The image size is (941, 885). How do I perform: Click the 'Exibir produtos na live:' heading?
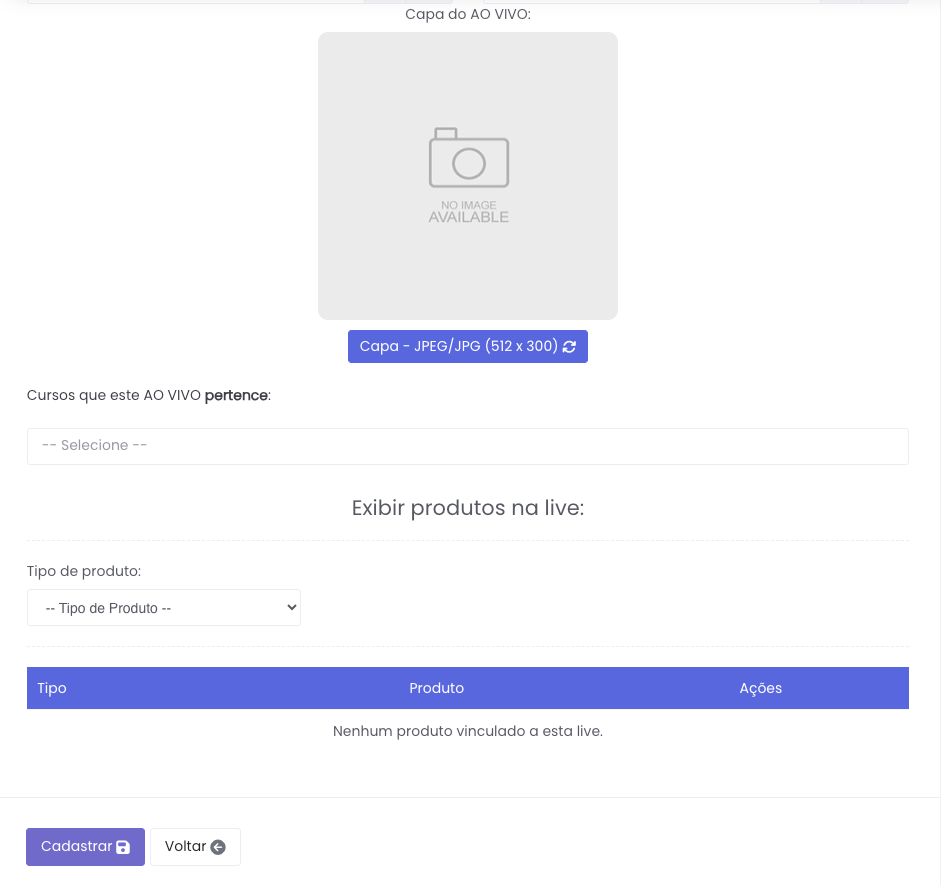[467, 508]
